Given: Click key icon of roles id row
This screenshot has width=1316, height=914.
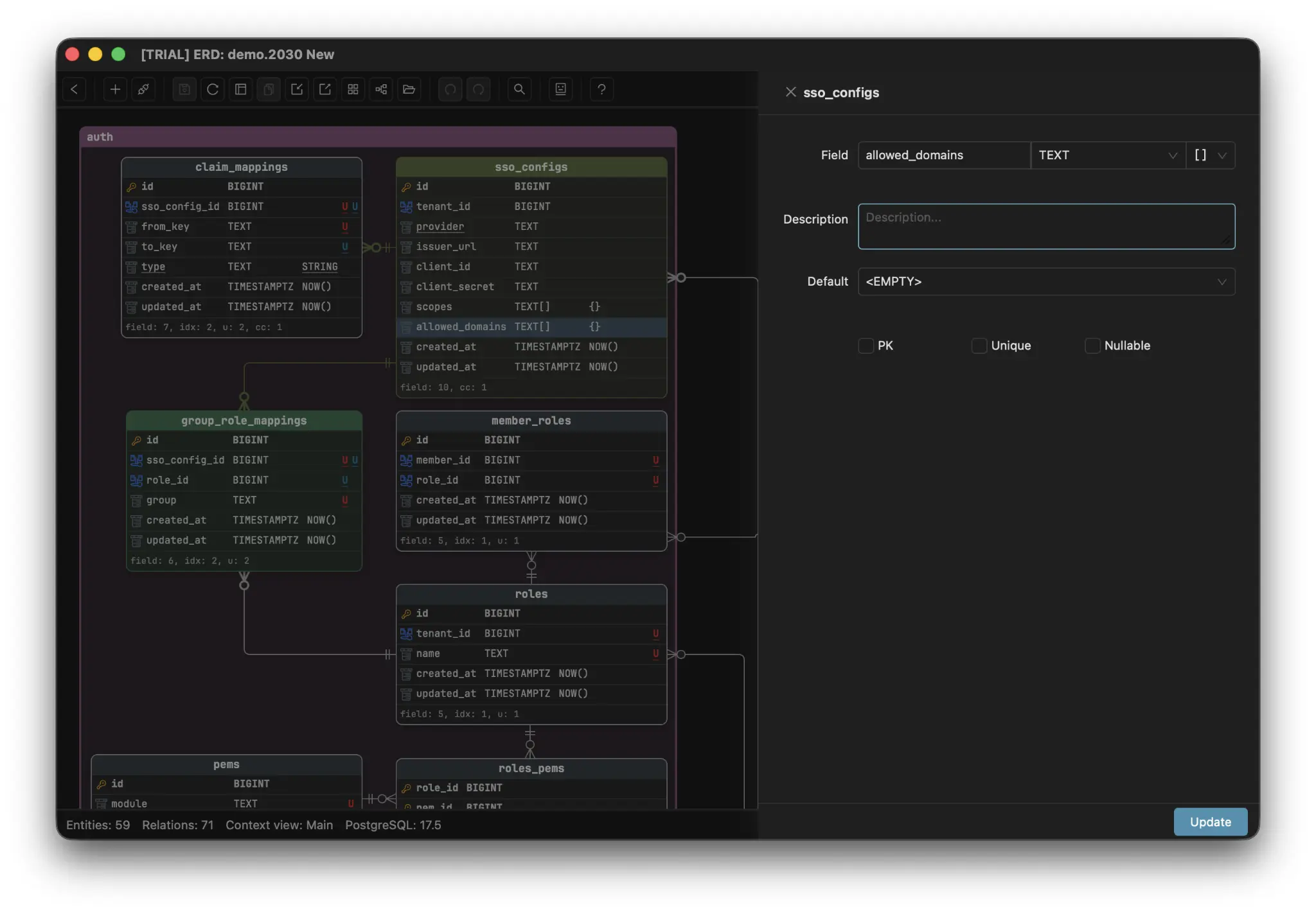Looking at the screenshot, I should click(406, 614).
